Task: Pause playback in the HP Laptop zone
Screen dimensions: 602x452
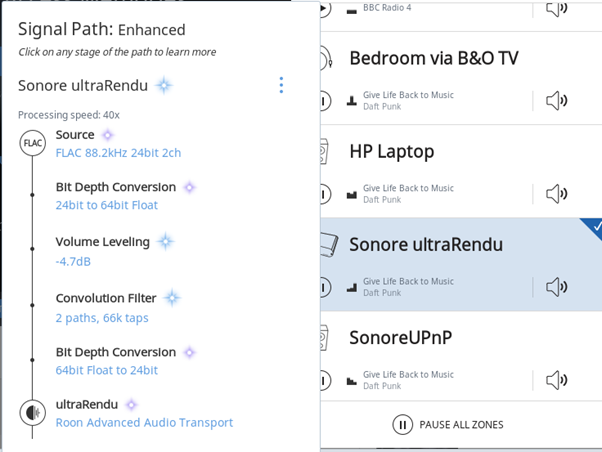Action: (325, 194)
